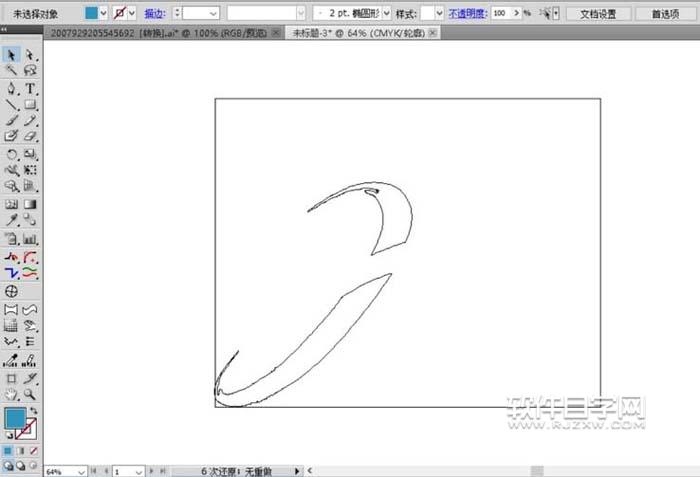Select the blue zigzag path plugin tool
This screenshot has height=477, width=700.
coord(11,272)
